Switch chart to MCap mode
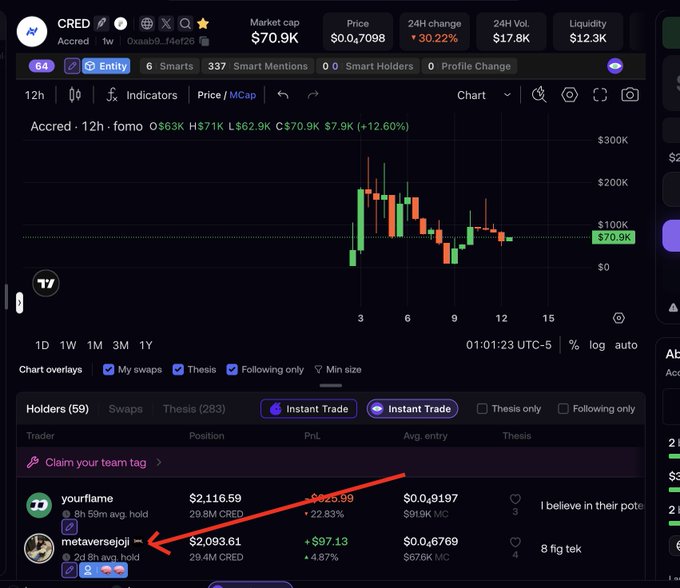Screen dimensions: 680x588 tap(242, 95)
